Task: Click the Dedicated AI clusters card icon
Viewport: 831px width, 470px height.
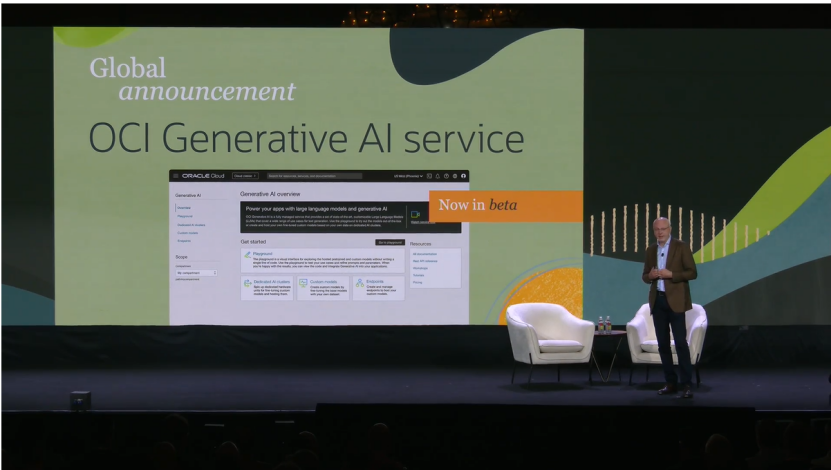Action: [x=247, y=283]
